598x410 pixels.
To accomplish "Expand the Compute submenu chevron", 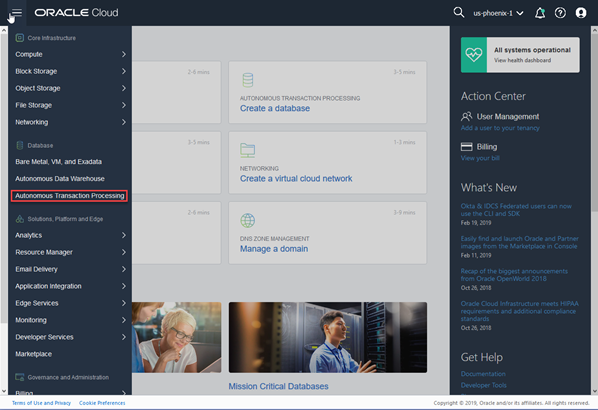I will tap(124, 54).
